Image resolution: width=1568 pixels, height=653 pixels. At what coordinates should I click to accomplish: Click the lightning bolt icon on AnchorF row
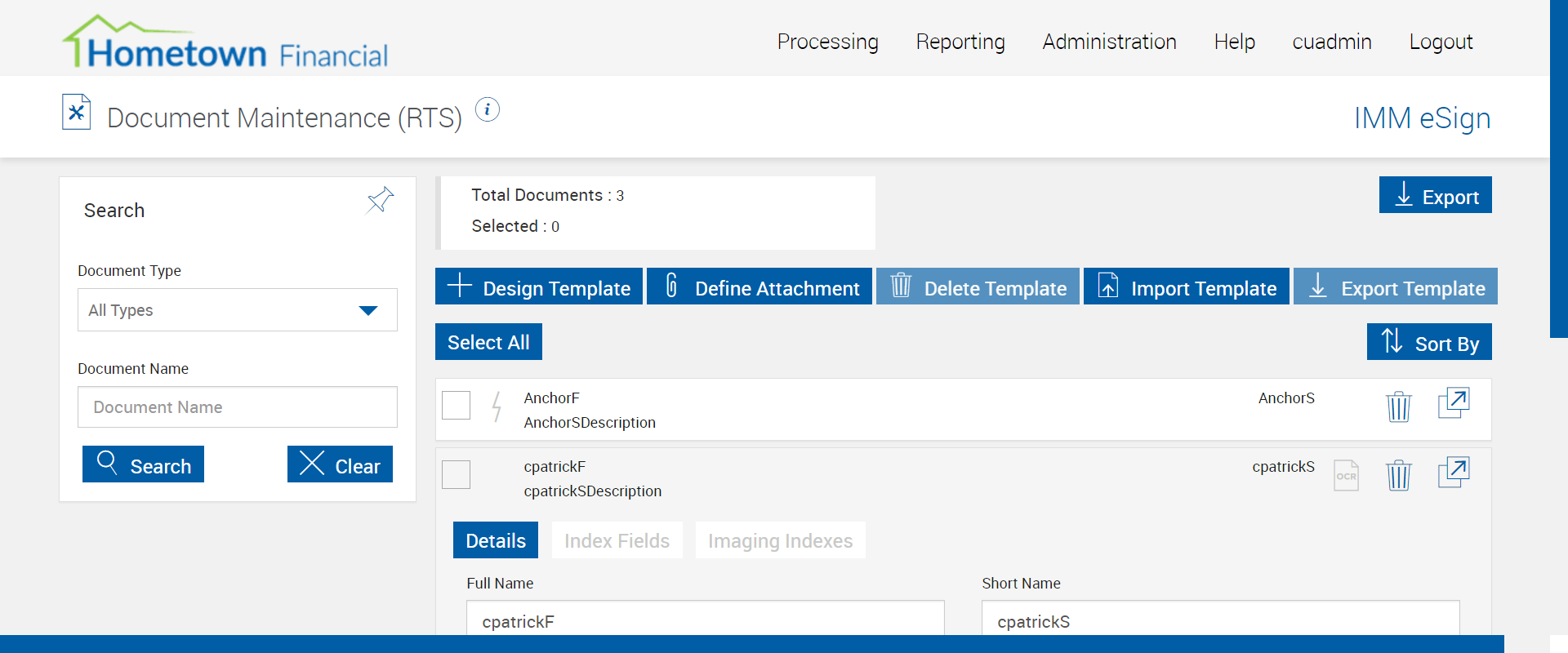[x=496, y=406]
